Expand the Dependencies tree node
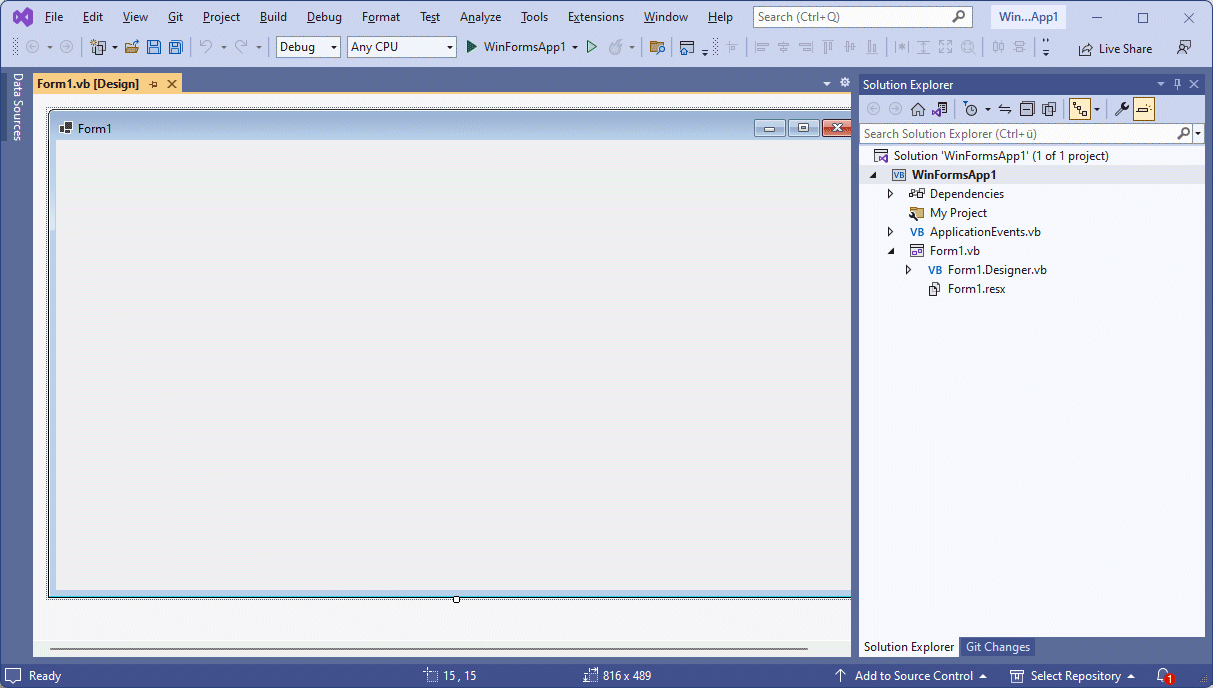The image size is (1213, 688). coord(890,194)
